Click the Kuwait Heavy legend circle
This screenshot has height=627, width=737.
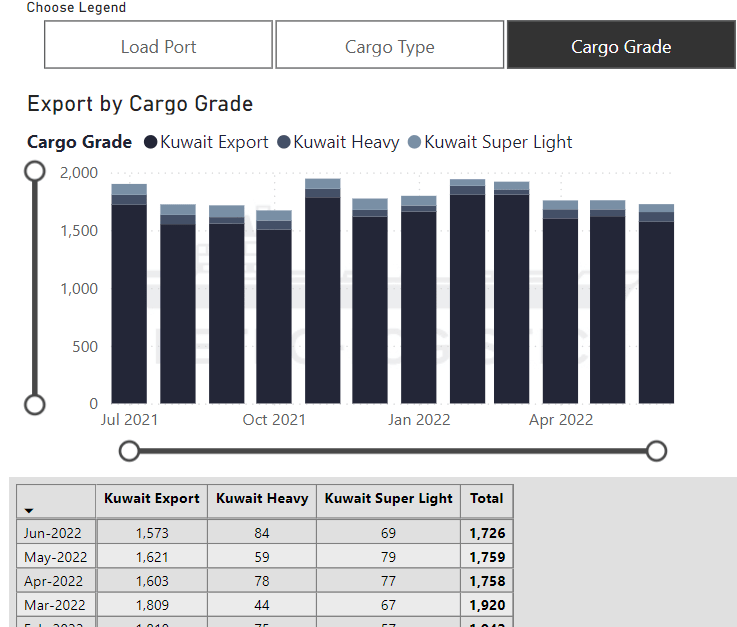tap(284, 142)
